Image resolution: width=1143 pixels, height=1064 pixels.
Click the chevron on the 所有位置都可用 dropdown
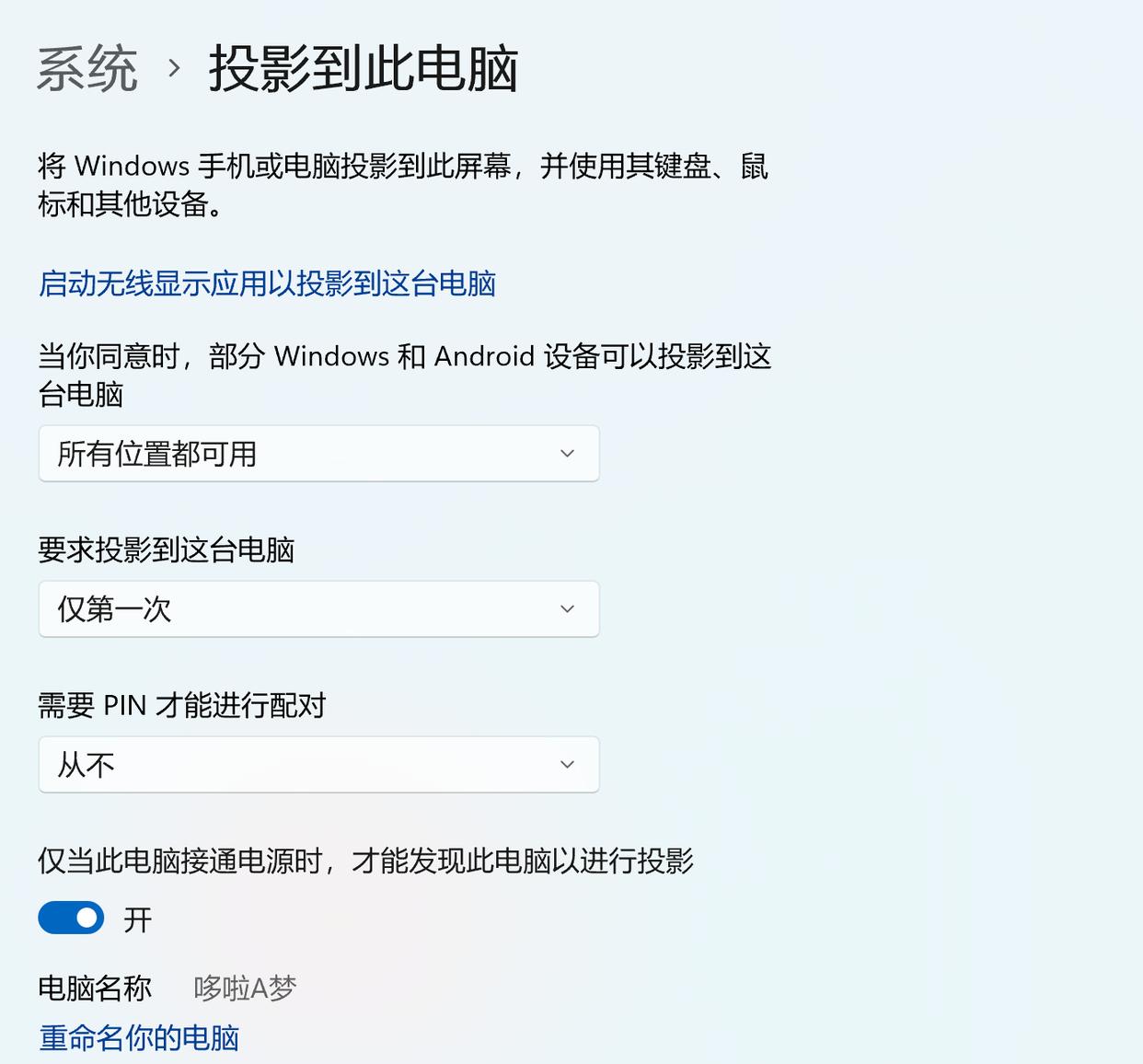(568, 453)
